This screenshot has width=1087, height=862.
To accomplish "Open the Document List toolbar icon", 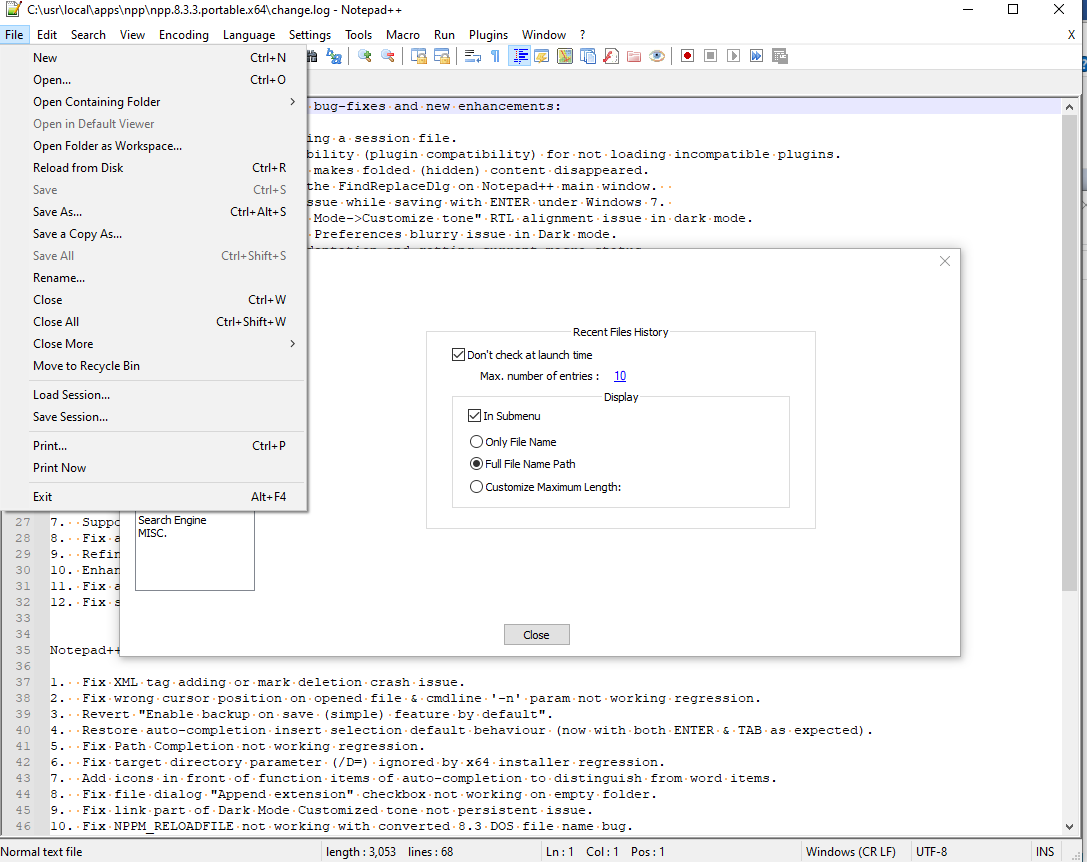I will click(588, 56).
